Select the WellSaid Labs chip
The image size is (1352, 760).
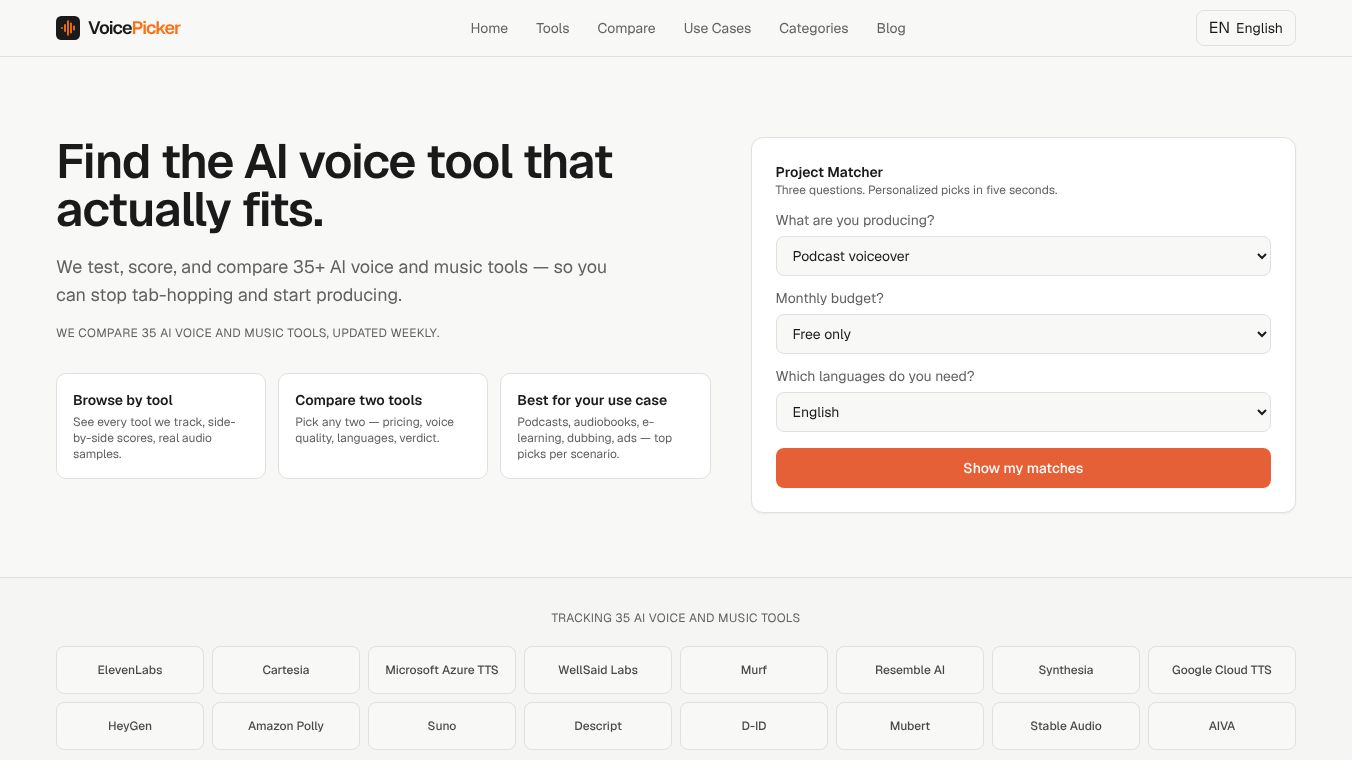[598, 670]
